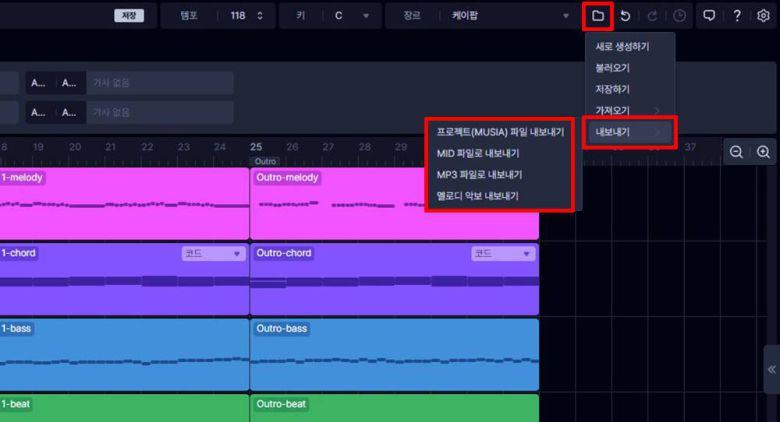This screenshot has width=780, height=422.
Task: Open the genre 케이팝 dropdown
Action: coord(510,15)
